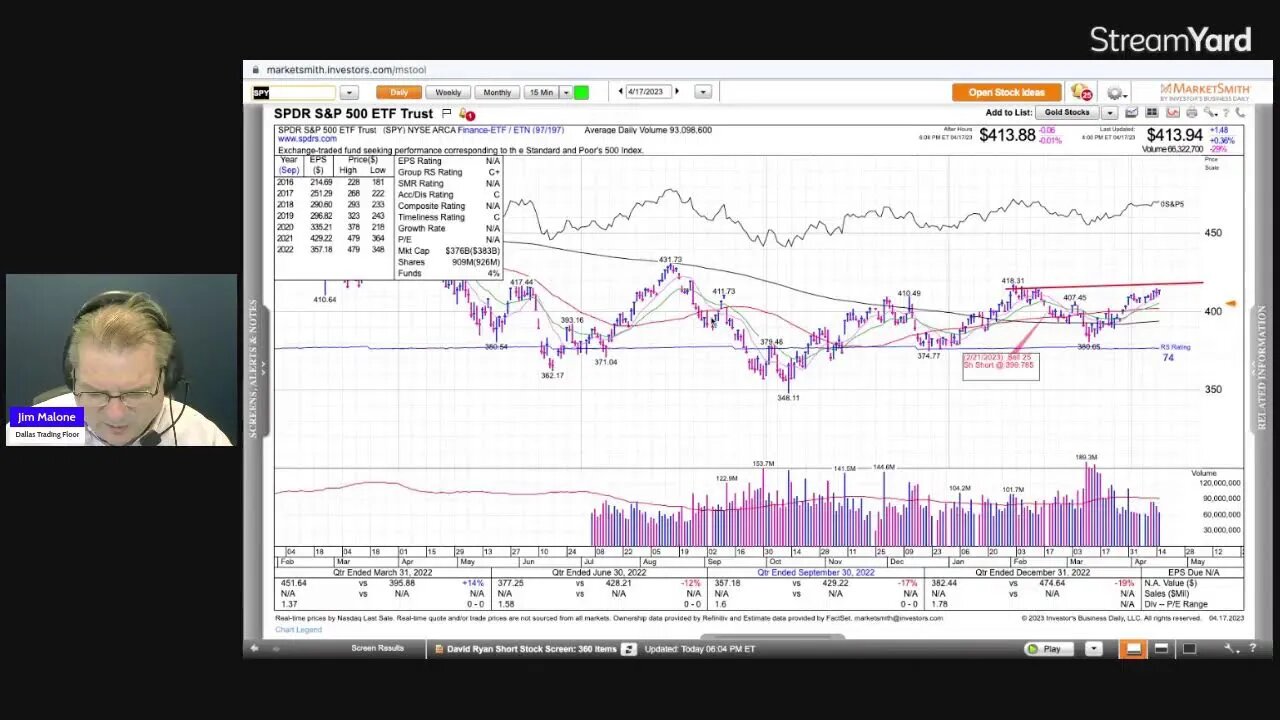Click the Acc/Dis Rating row
This screenshot has height=720, width=1280.
[x=449, y=194]
